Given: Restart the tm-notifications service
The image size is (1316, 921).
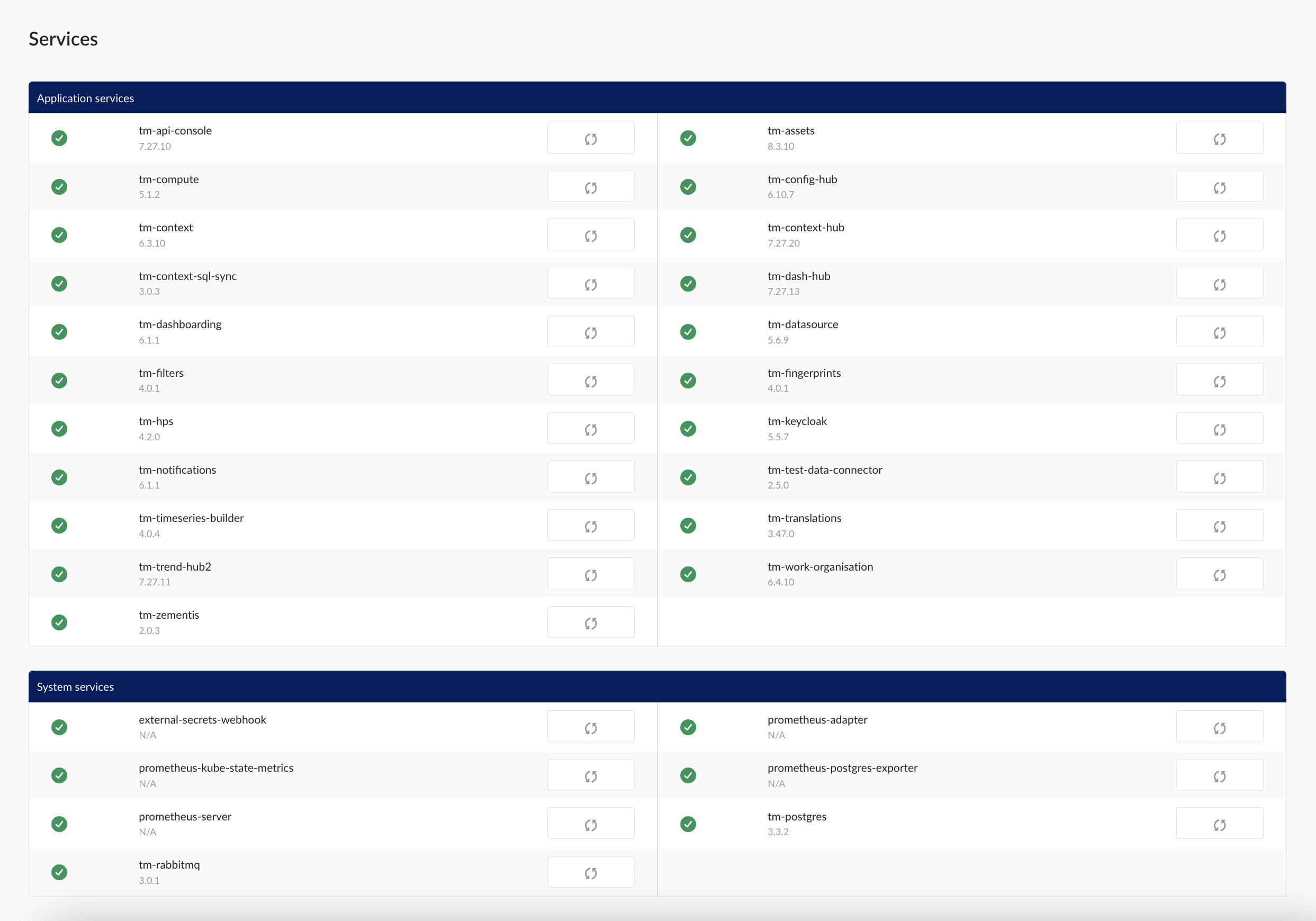Looking at the screenshot, I should coord(590,477).
